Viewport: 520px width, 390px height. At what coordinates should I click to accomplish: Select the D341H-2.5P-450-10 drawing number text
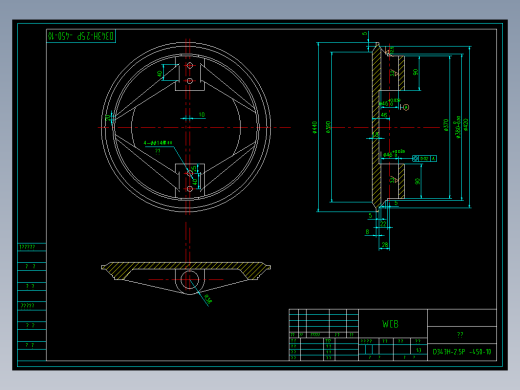462,352
